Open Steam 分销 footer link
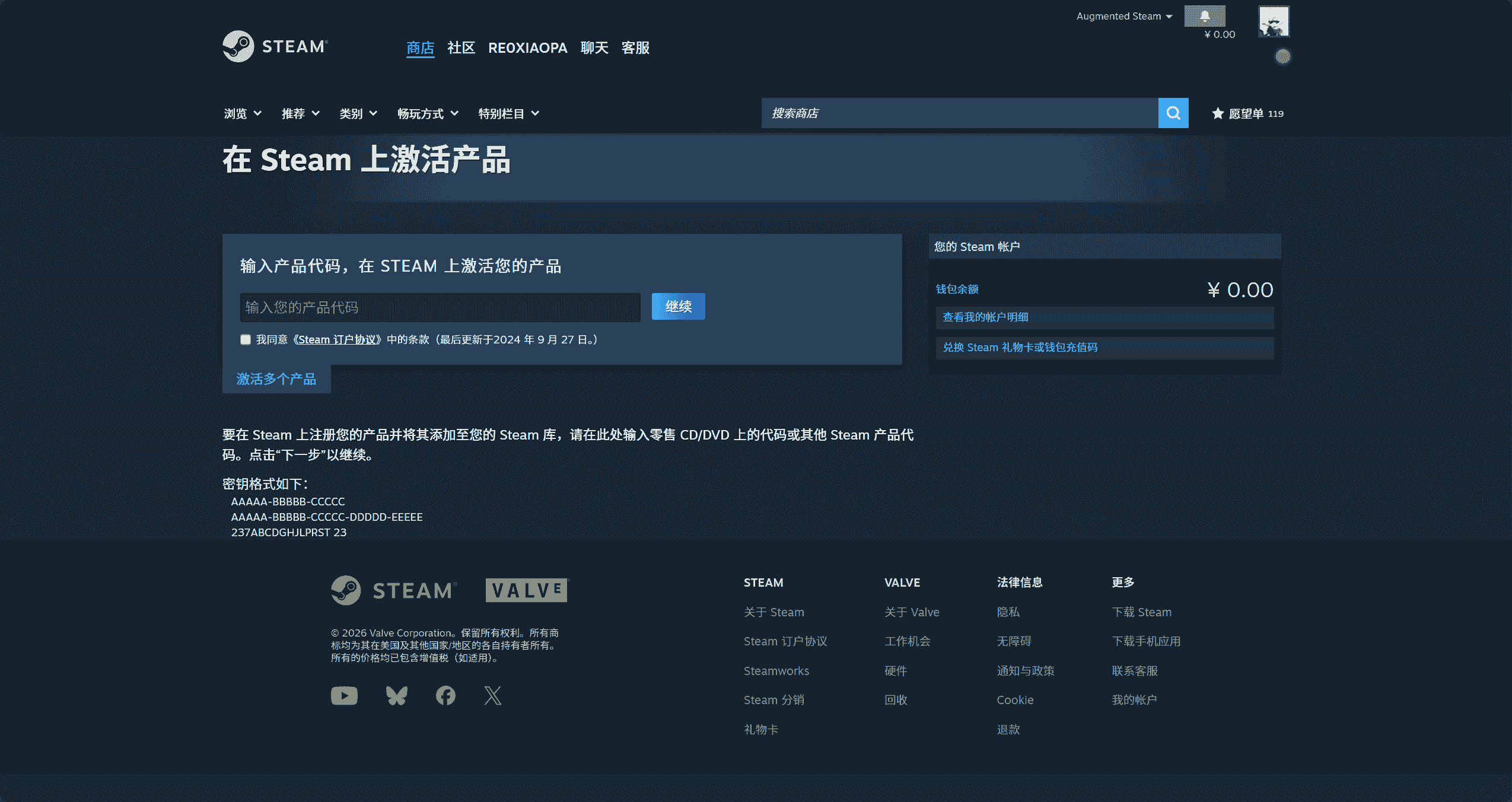1512x802 pixels. click(x=774, y=700)
